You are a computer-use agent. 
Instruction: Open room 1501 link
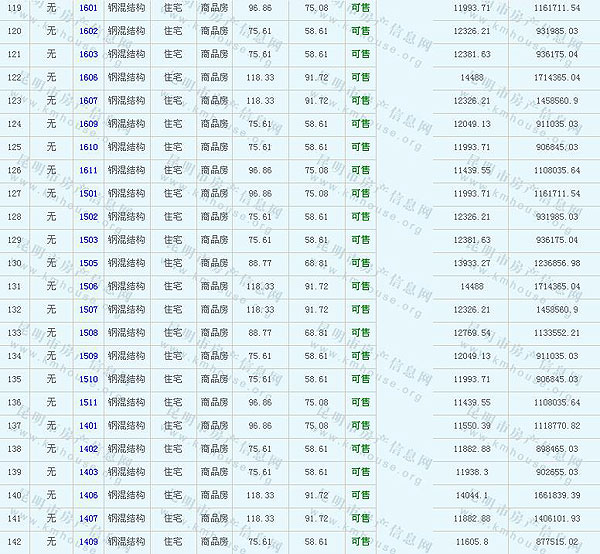pos(88,193)
